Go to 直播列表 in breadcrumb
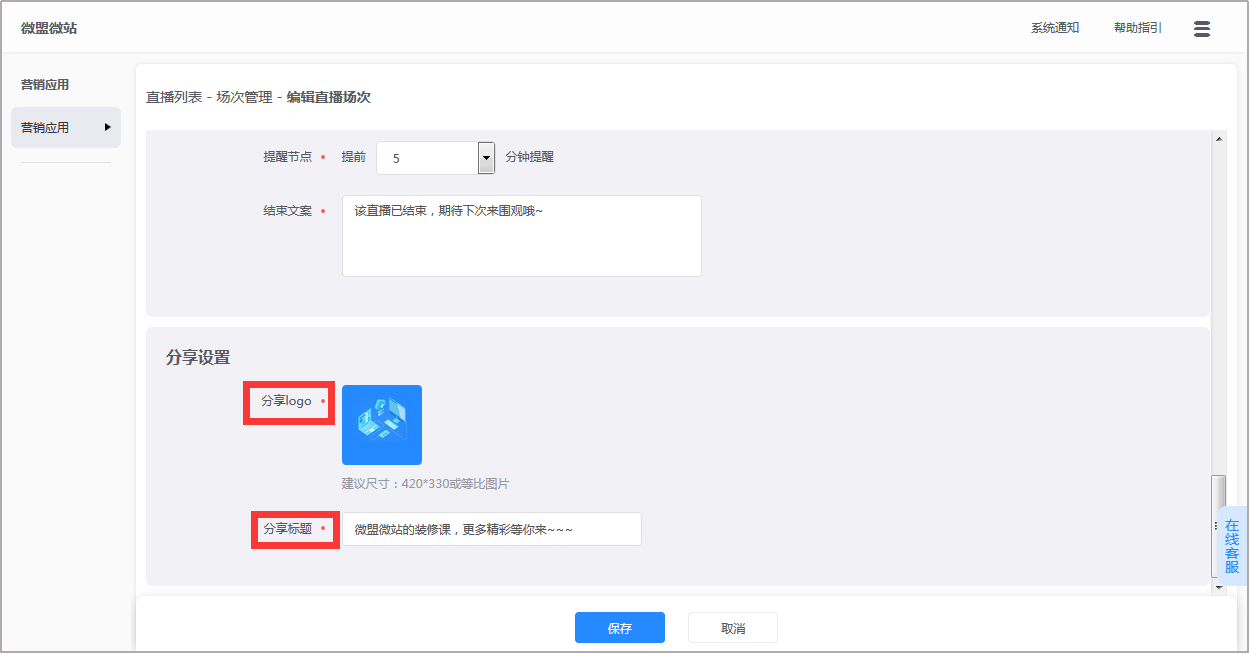Viewport: 1249px width, 655px height. (174, 97)
